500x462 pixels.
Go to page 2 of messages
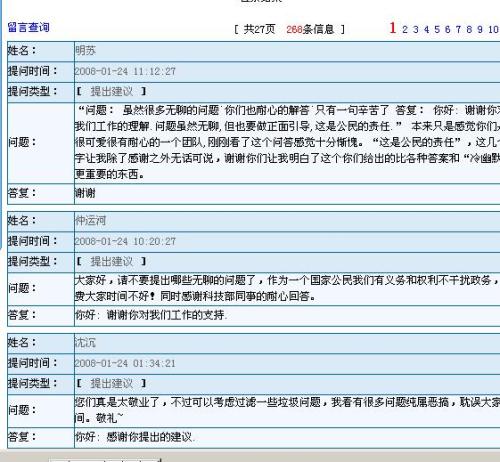[x=405, y=29]
